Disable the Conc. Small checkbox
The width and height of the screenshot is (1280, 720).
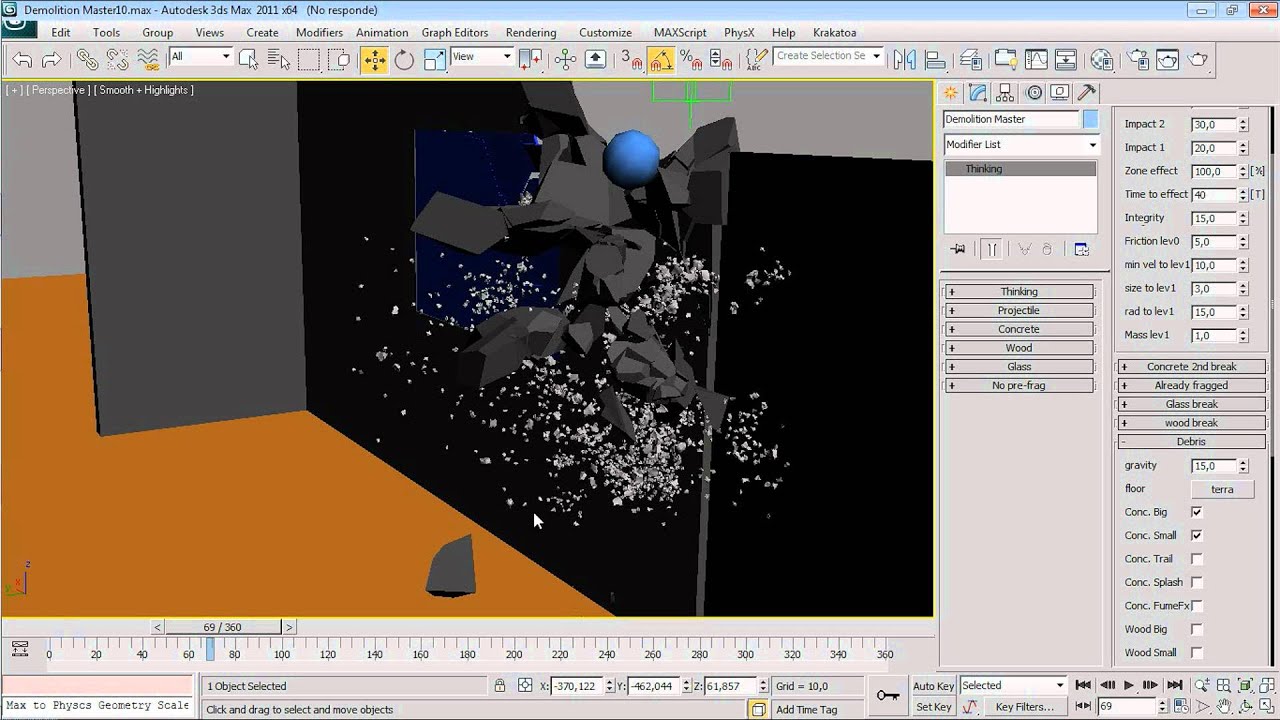1196,535
